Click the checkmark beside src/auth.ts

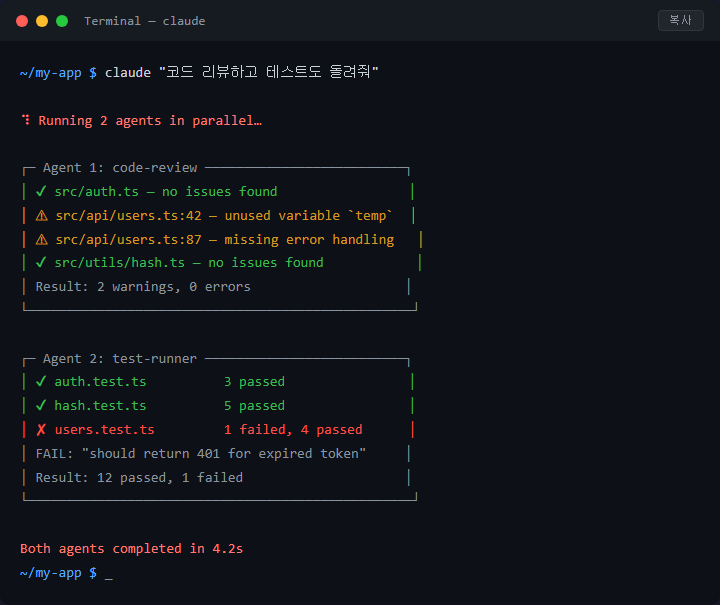[x=41, y=191]
